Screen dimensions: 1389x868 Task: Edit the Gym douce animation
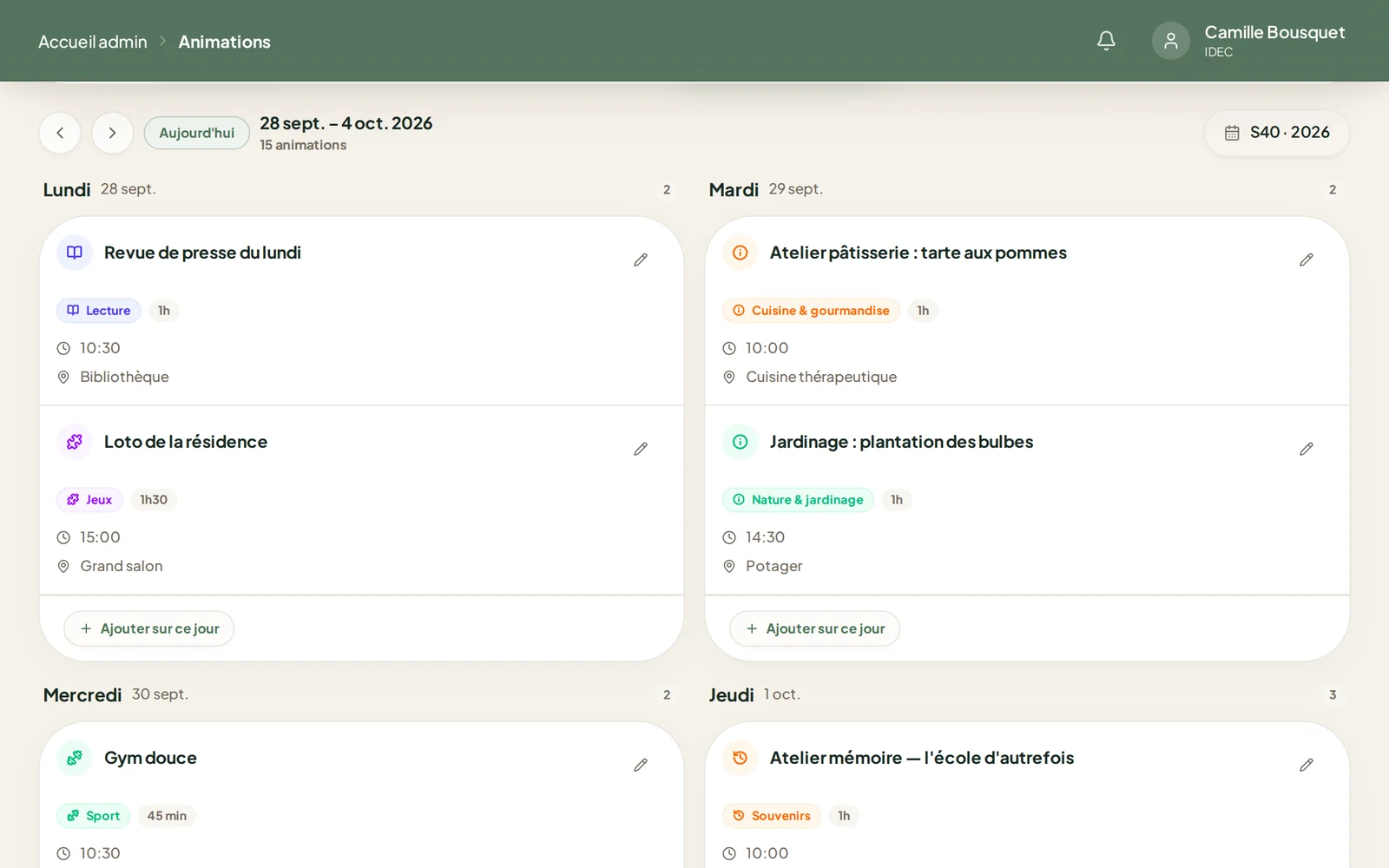(641, 765)
